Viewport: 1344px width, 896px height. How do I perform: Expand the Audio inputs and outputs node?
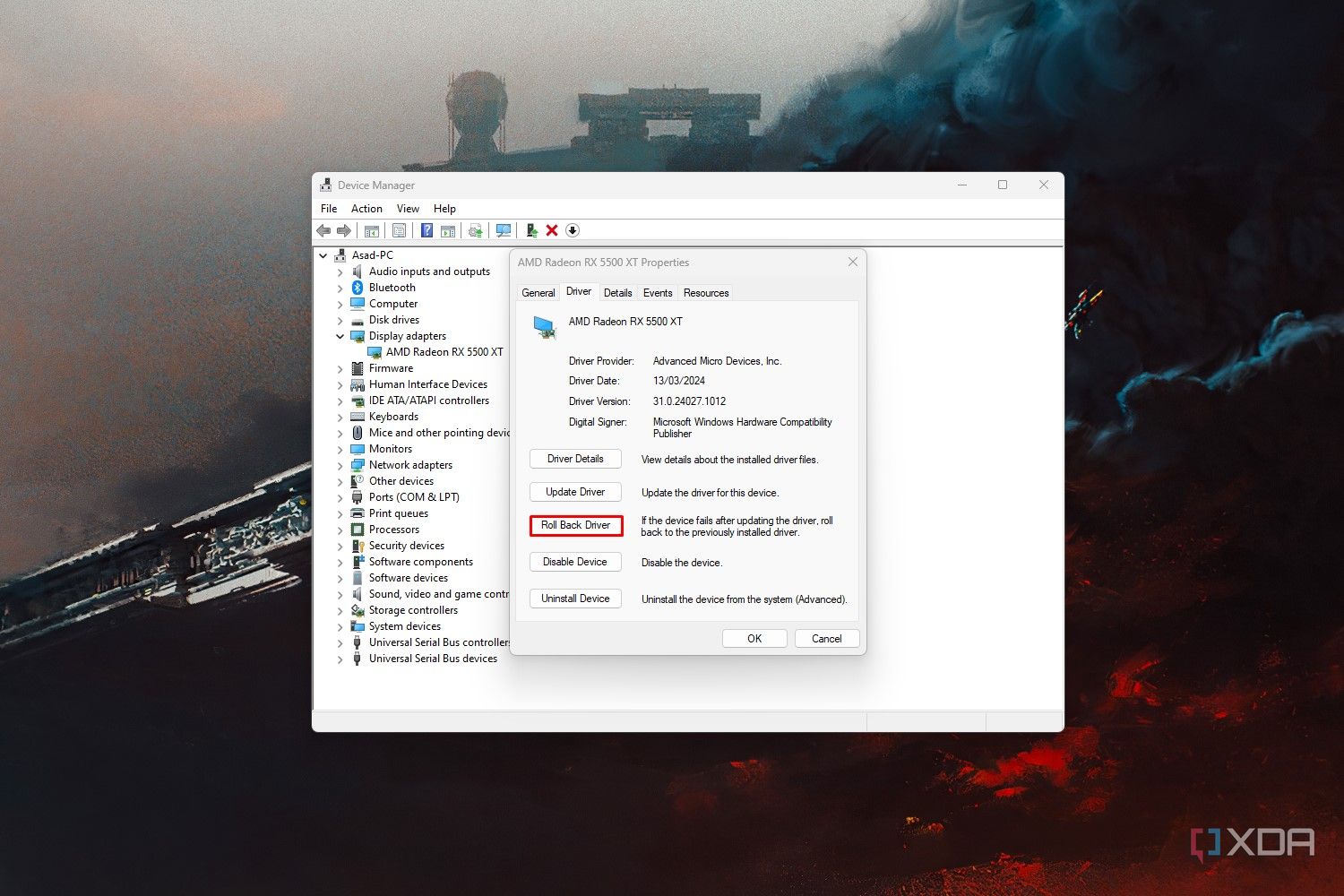[x=340, y=271]
